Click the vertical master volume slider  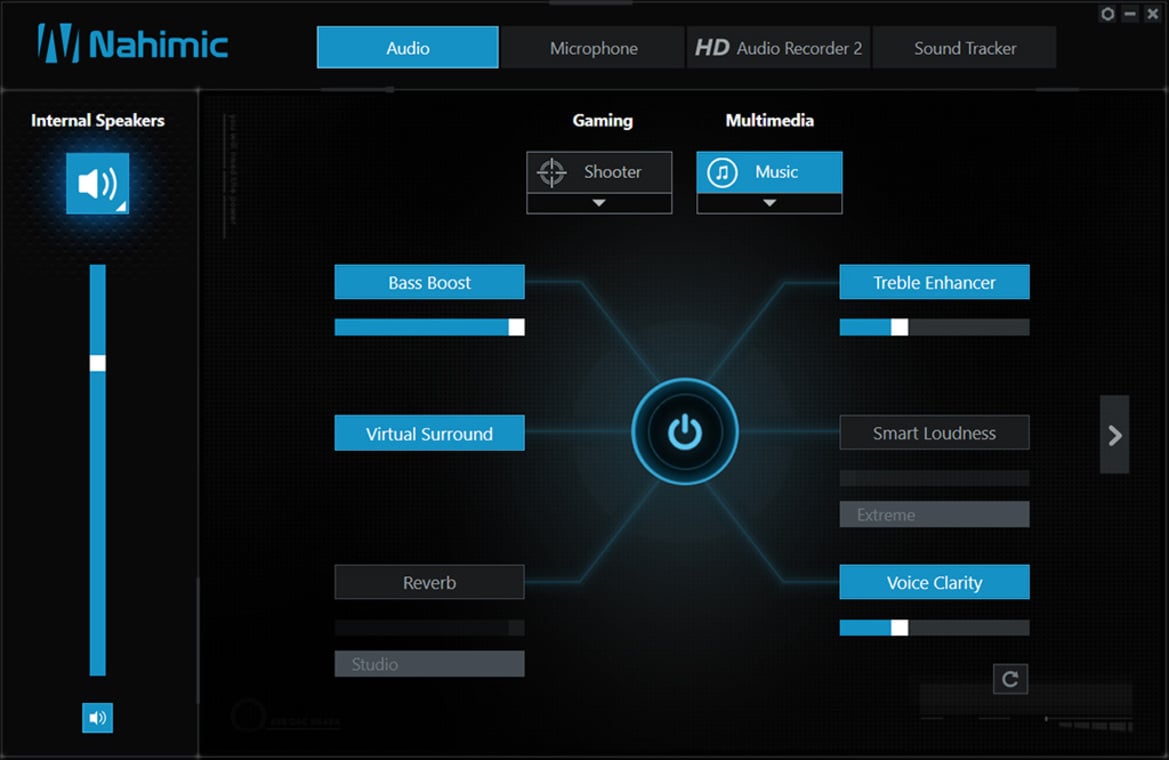[98, 470]
